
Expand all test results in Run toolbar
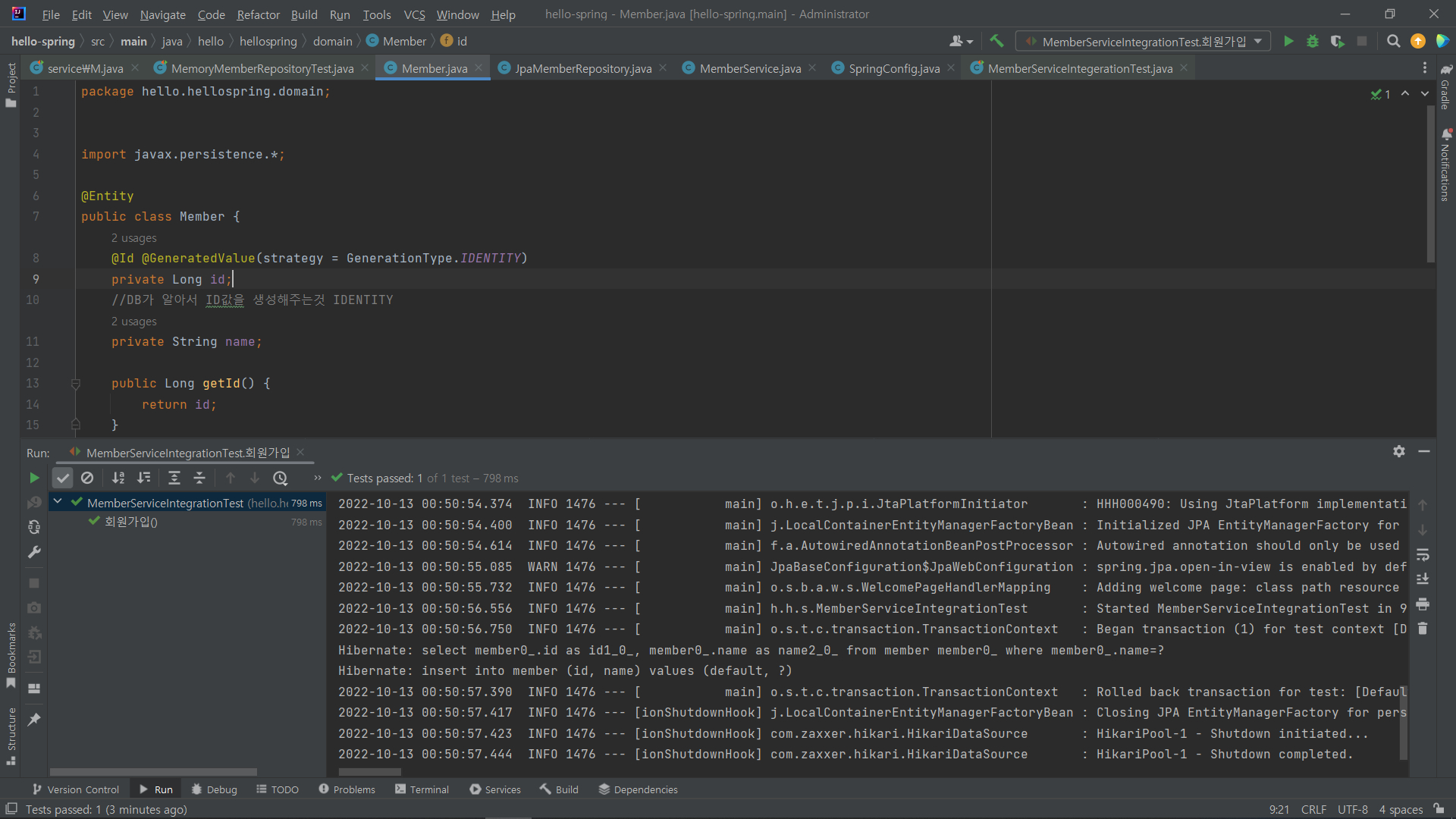(x=174, y=478)
